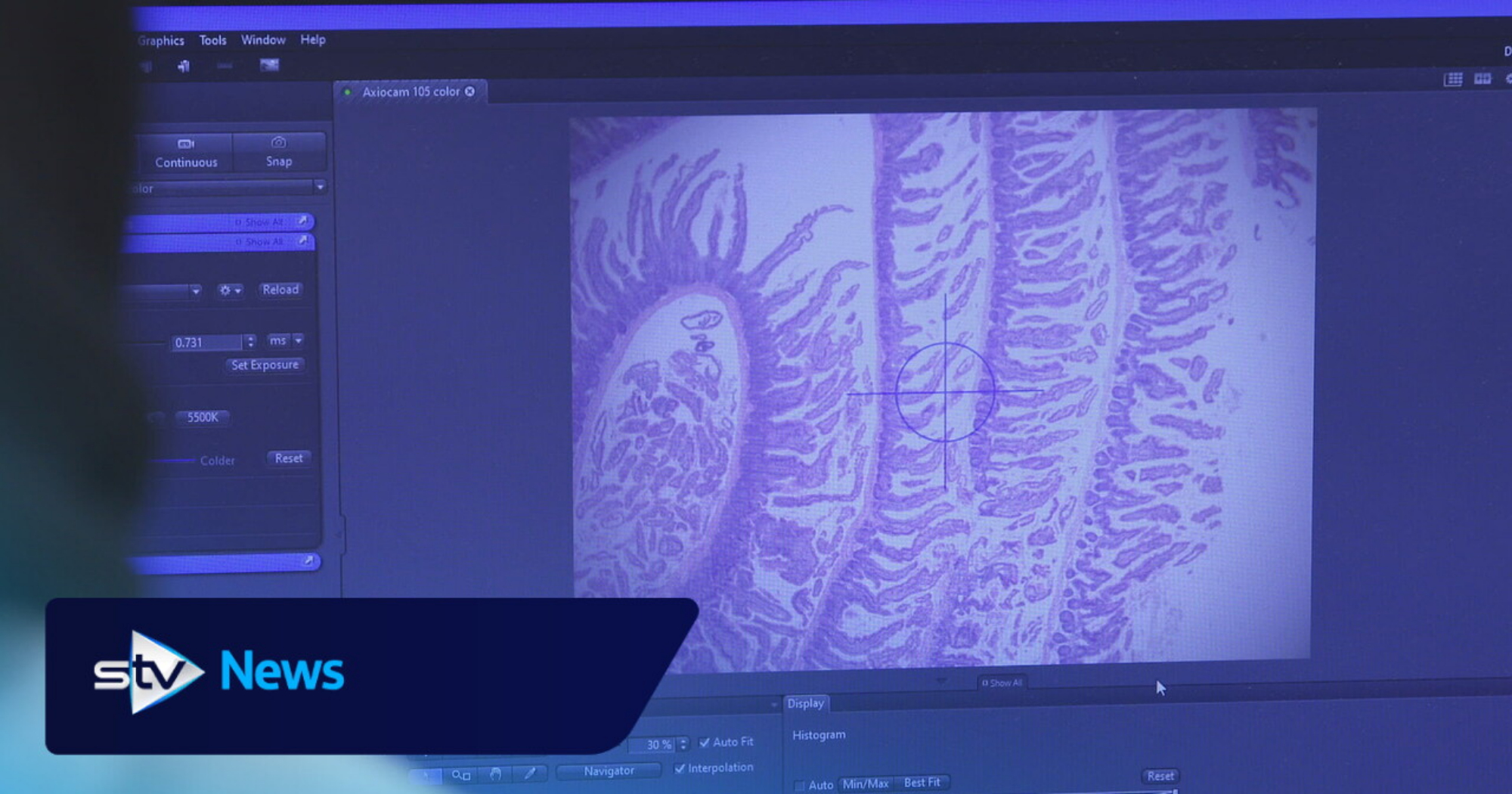
Task: Expand the dropdown below the Continuous button
Action: [x=320, y=186]
